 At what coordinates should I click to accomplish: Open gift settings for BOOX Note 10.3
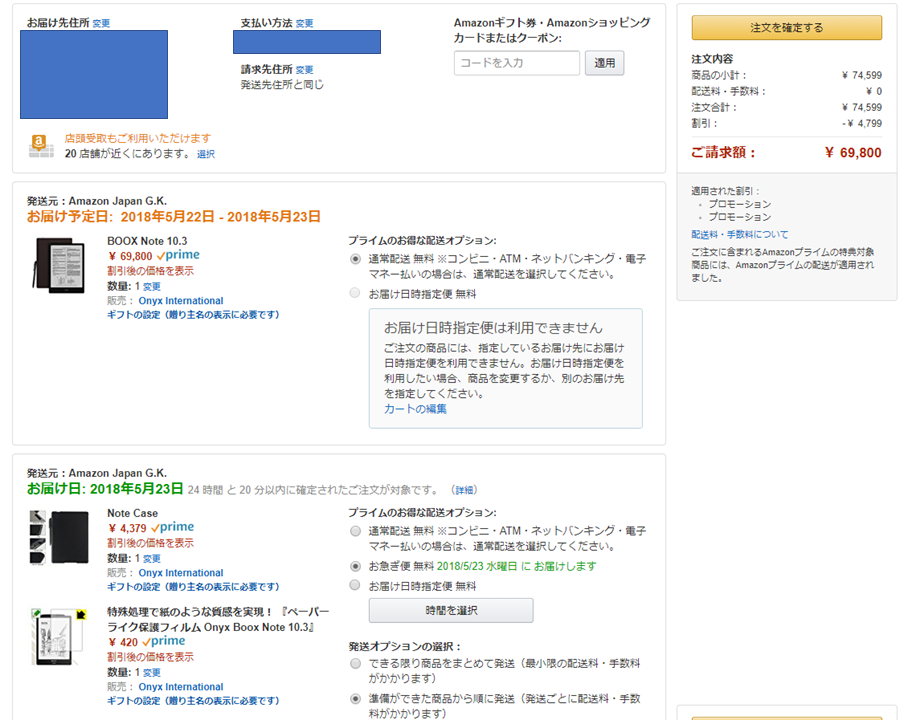pos(193,315)
